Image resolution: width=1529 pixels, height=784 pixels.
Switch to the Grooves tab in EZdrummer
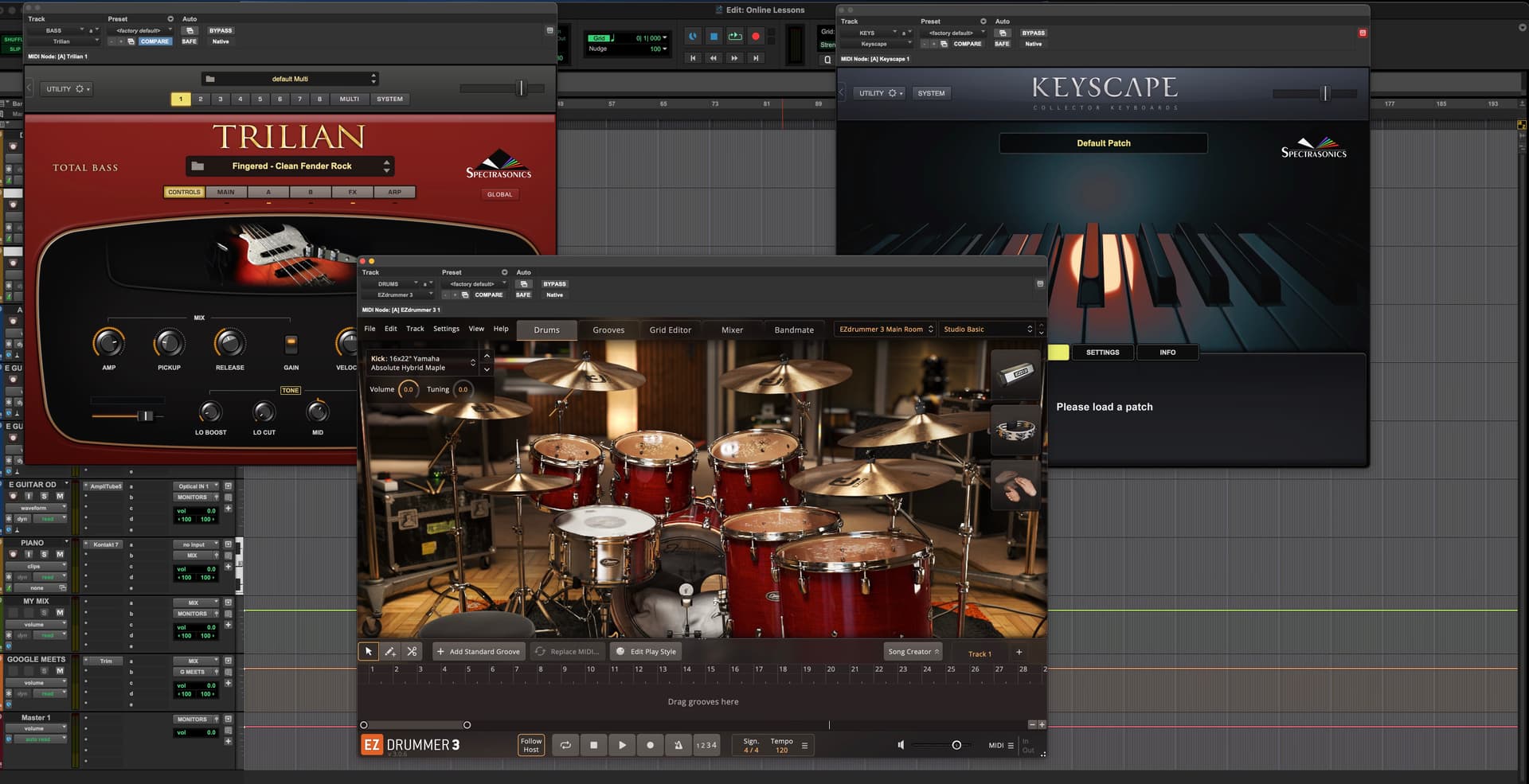pos(608,330)
